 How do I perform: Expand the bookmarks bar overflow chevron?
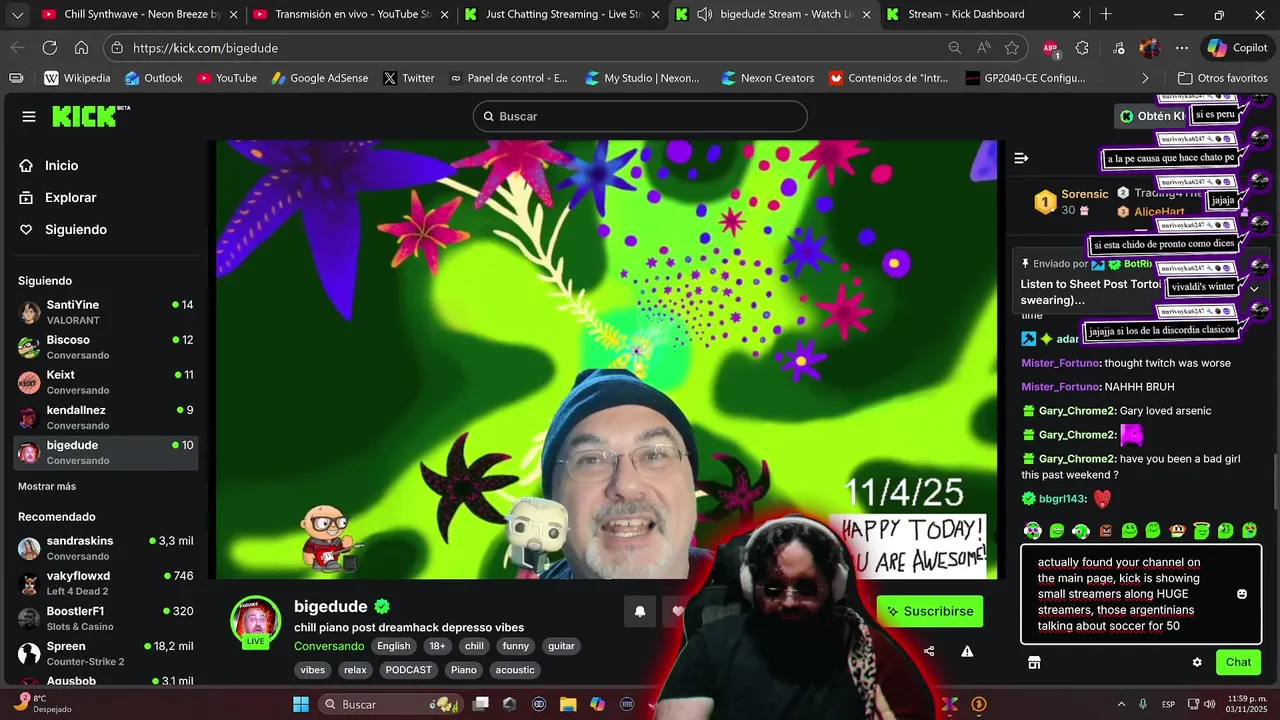(1145, 78)
